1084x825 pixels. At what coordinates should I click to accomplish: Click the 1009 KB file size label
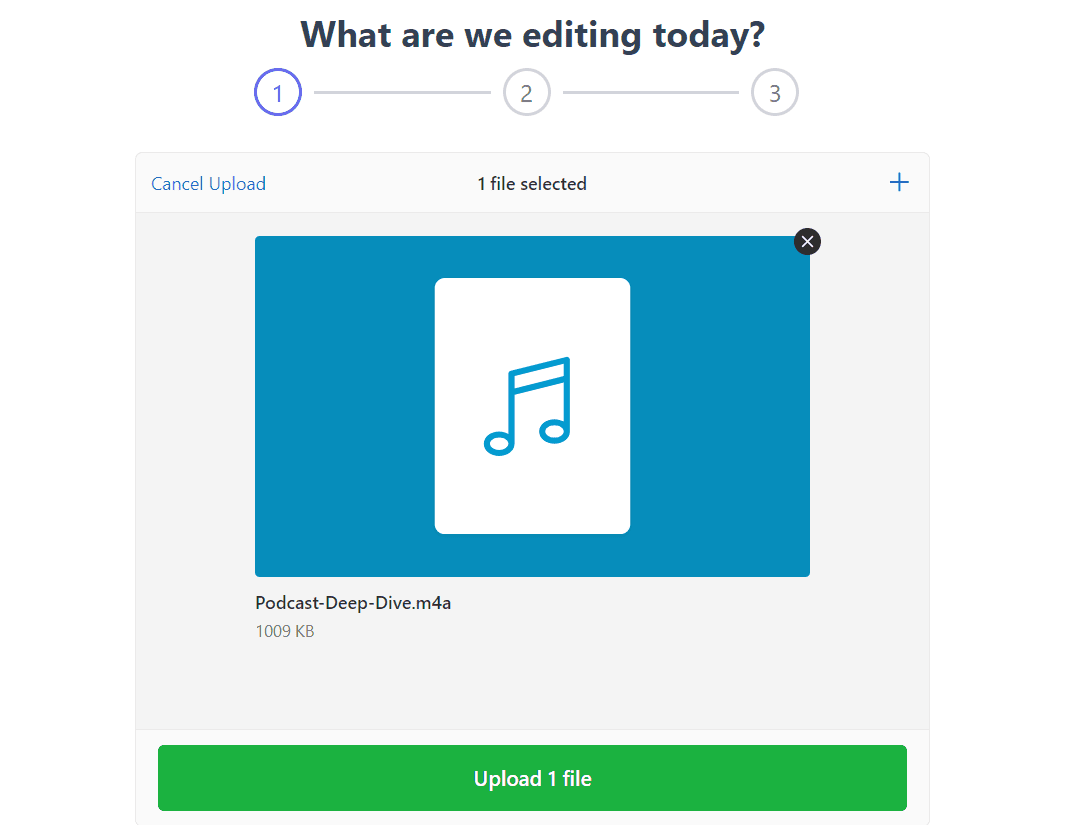[285, 631]
